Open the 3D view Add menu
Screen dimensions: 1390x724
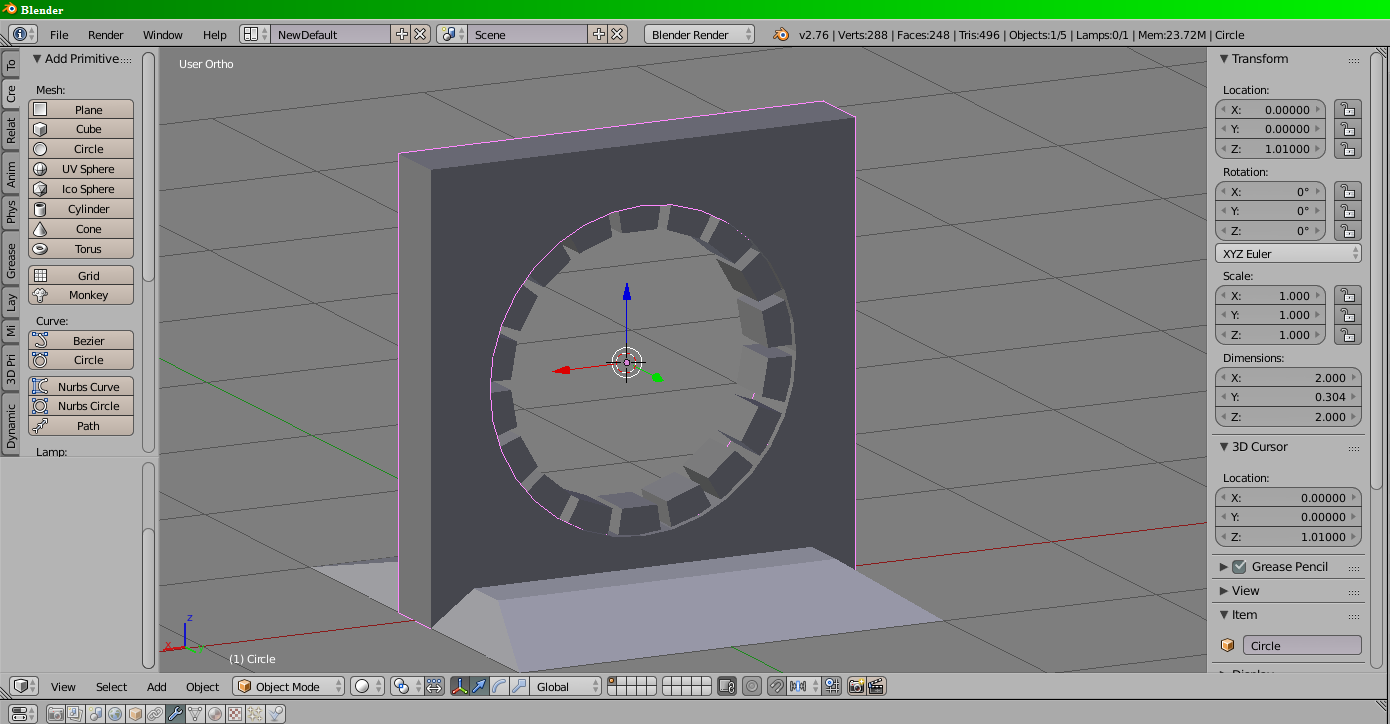click(x=157, y=687)
